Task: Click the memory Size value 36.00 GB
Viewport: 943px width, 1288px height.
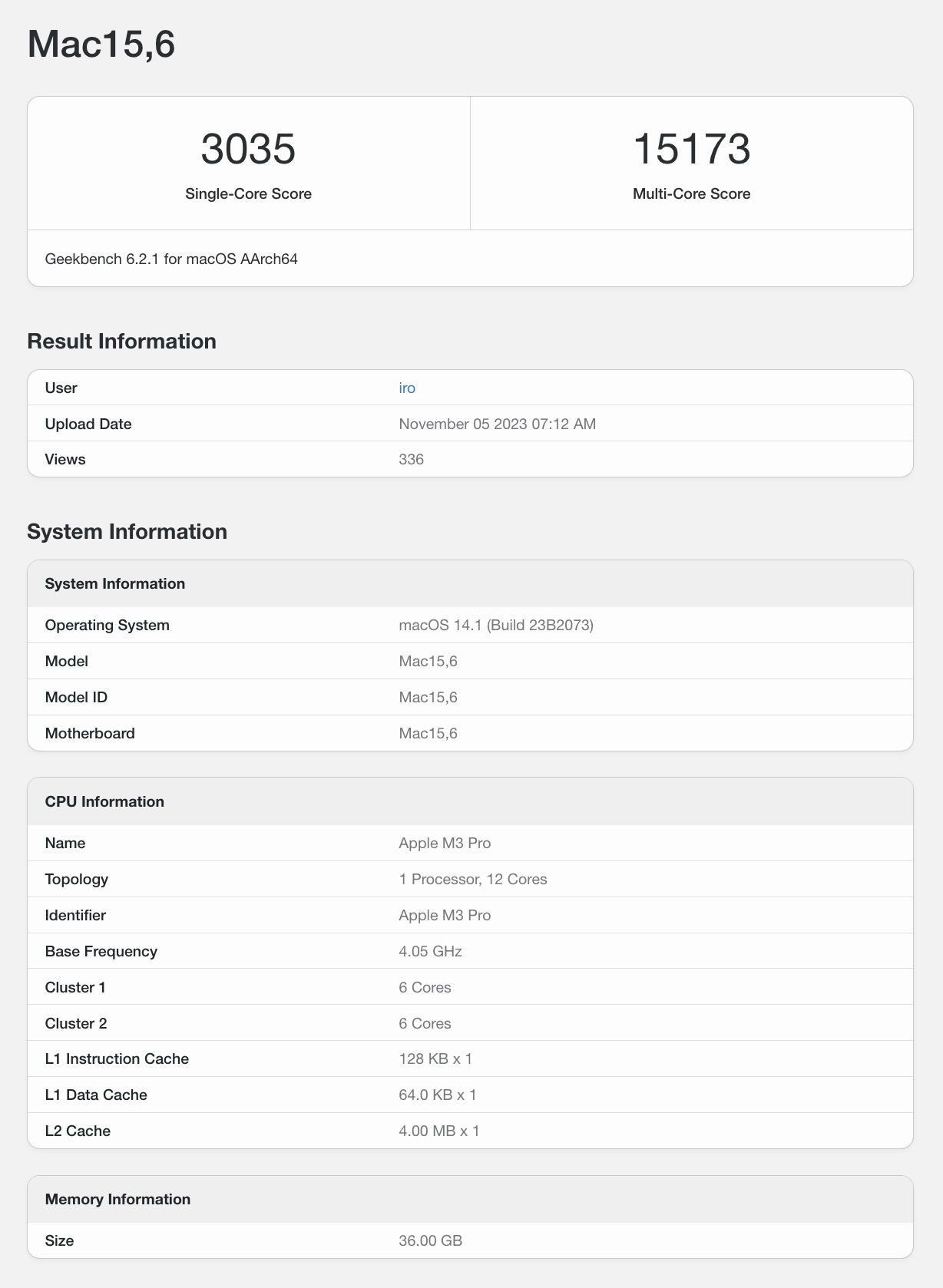Action: coord(430,1240)
